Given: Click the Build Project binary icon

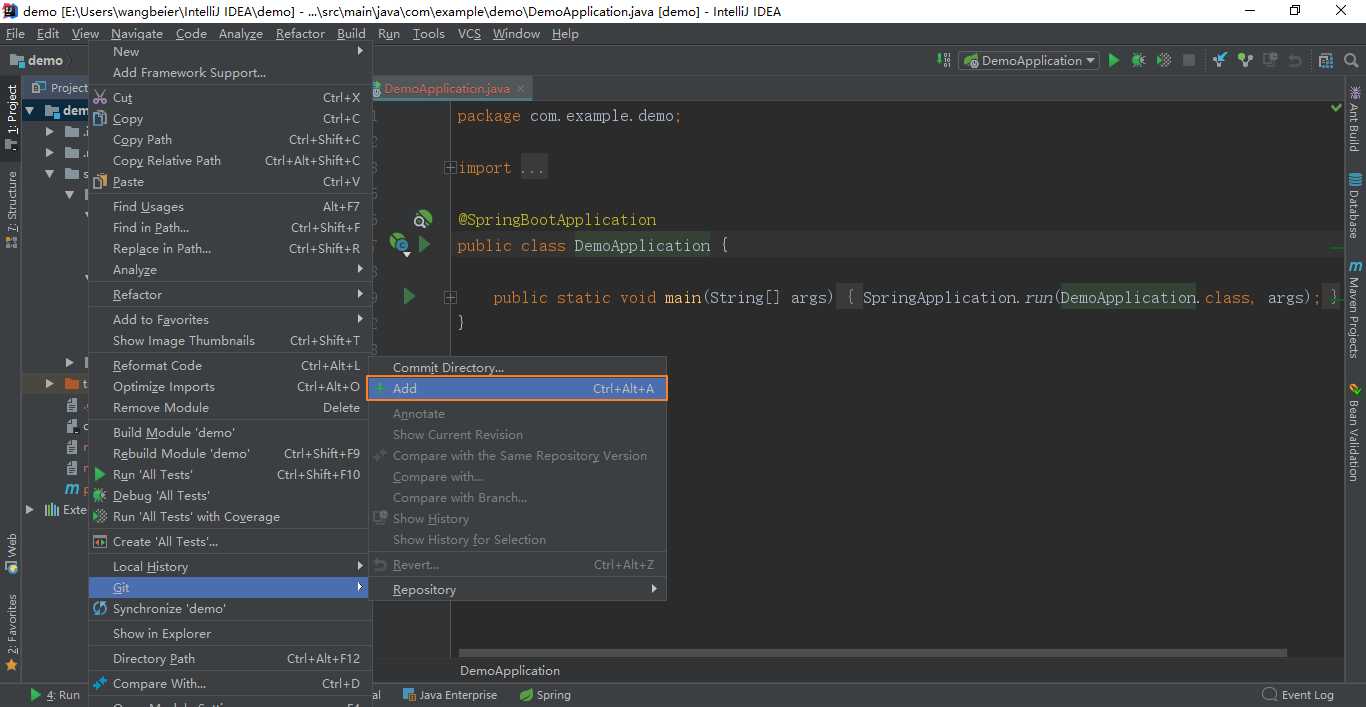Looking at the screenshot, I should pos(944,60).
